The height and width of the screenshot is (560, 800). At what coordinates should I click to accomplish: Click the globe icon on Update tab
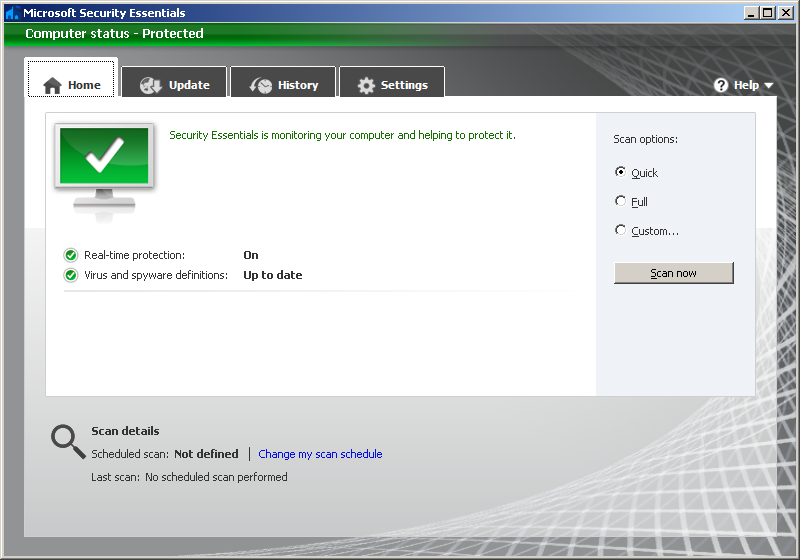click(151, 85)
